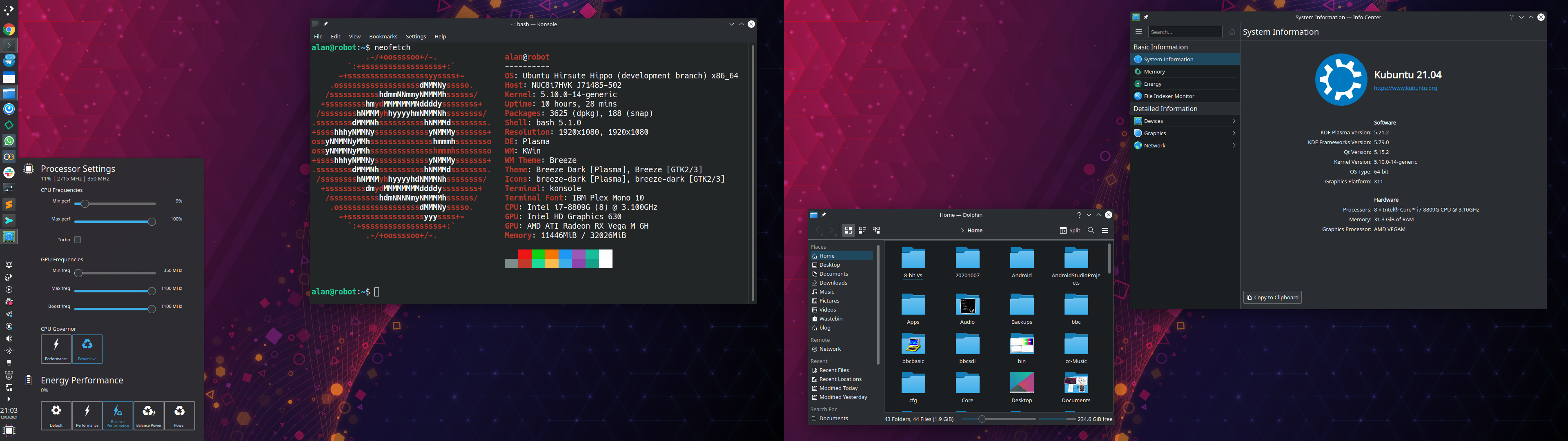Open Settings menu in Konsole
This screenshot has width=1568, height=441.
coord(416,37)
